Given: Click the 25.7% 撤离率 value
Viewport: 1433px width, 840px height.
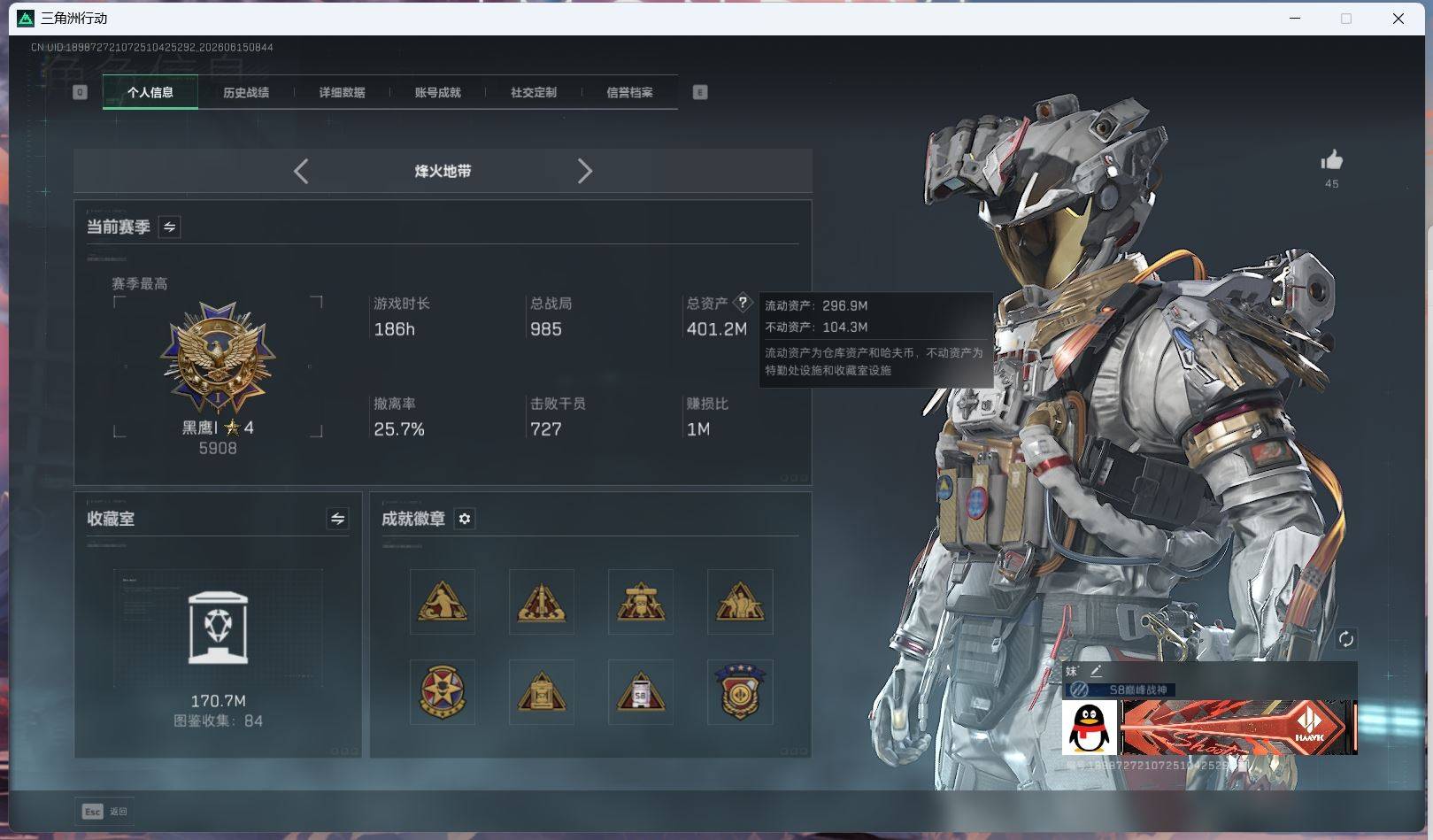Looking at the screenshot, I should click(x=399, y=429).
